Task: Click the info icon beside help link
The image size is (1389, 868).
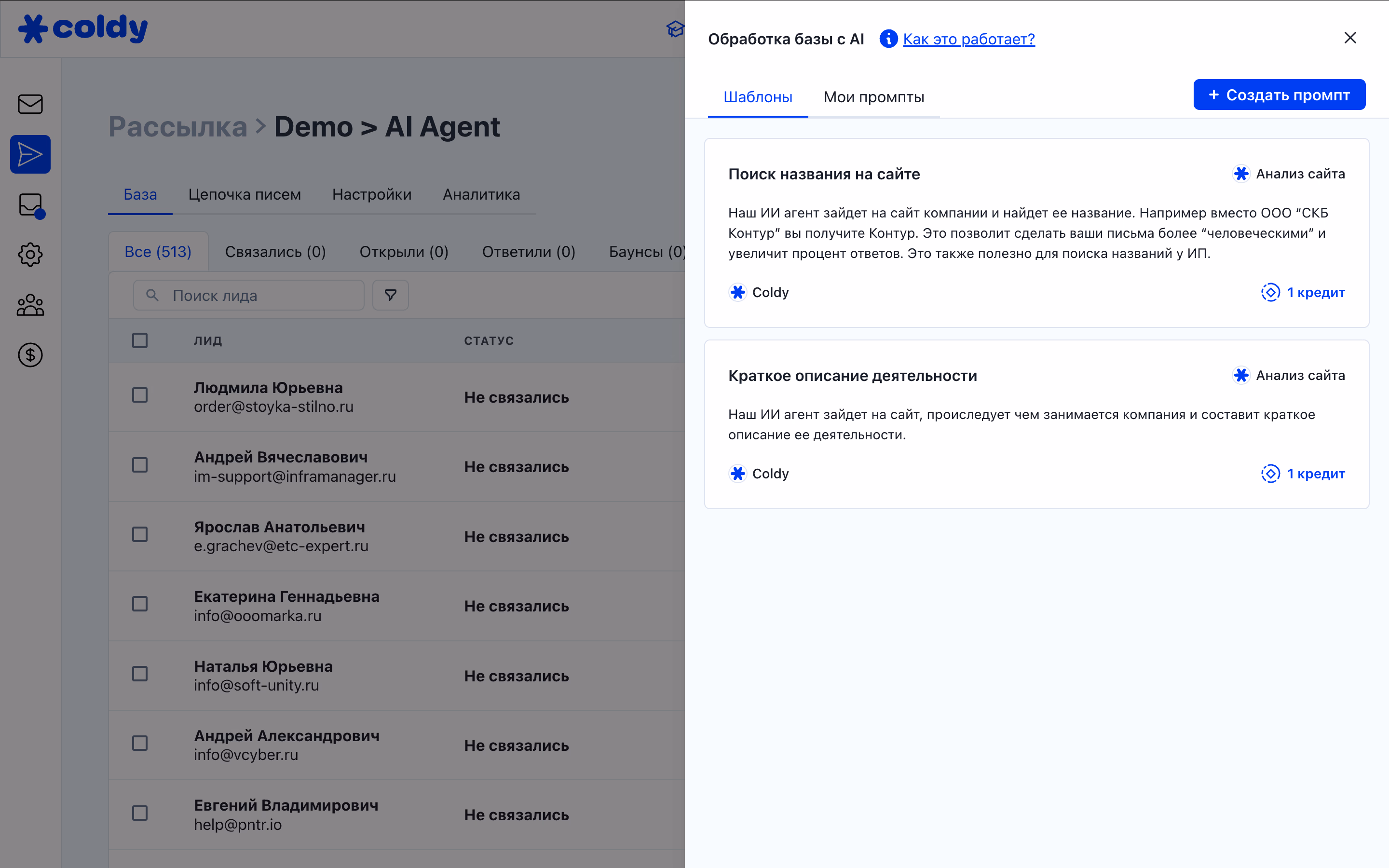Action: [888, 39]
